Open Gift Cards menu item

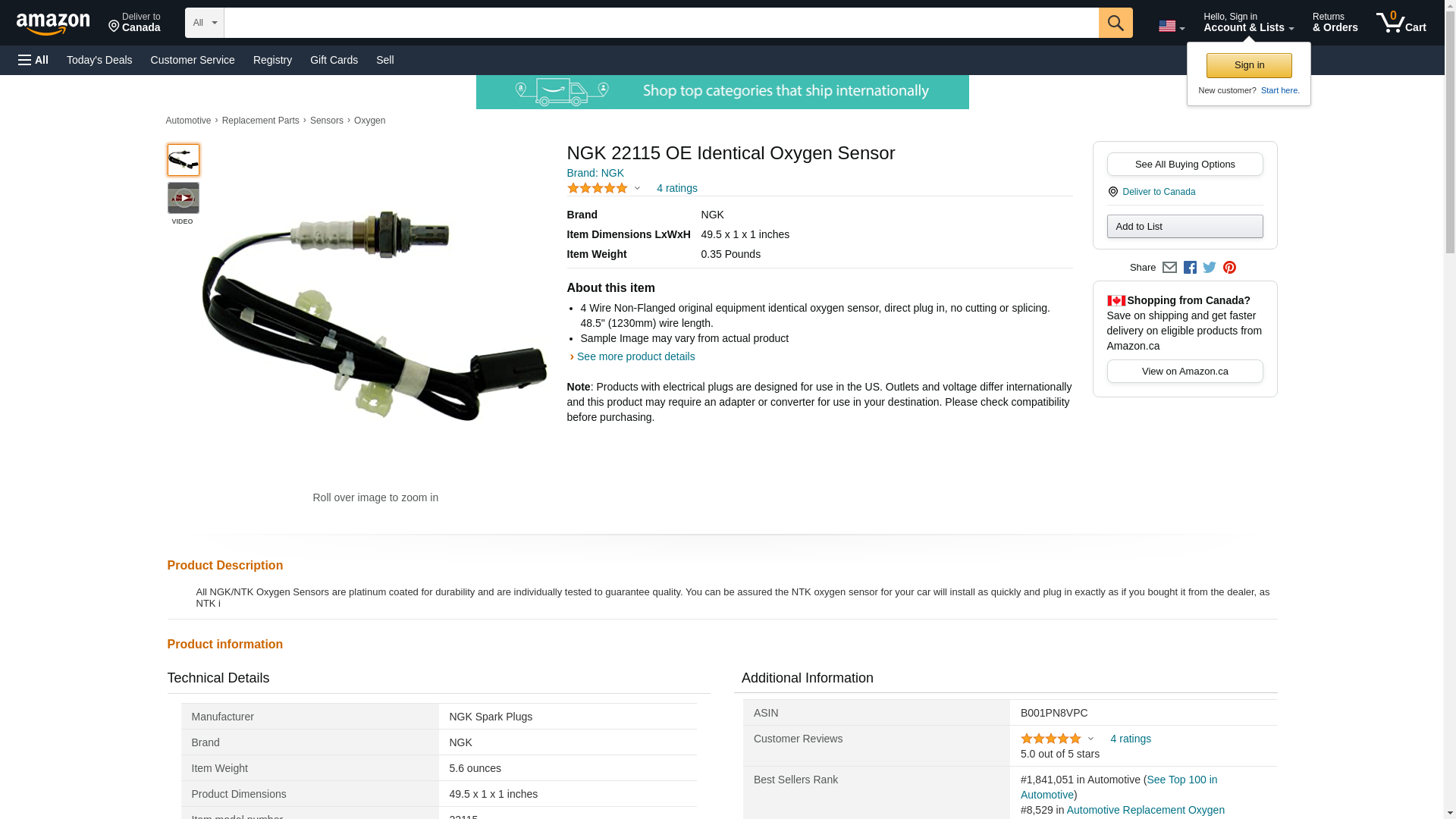334,60
